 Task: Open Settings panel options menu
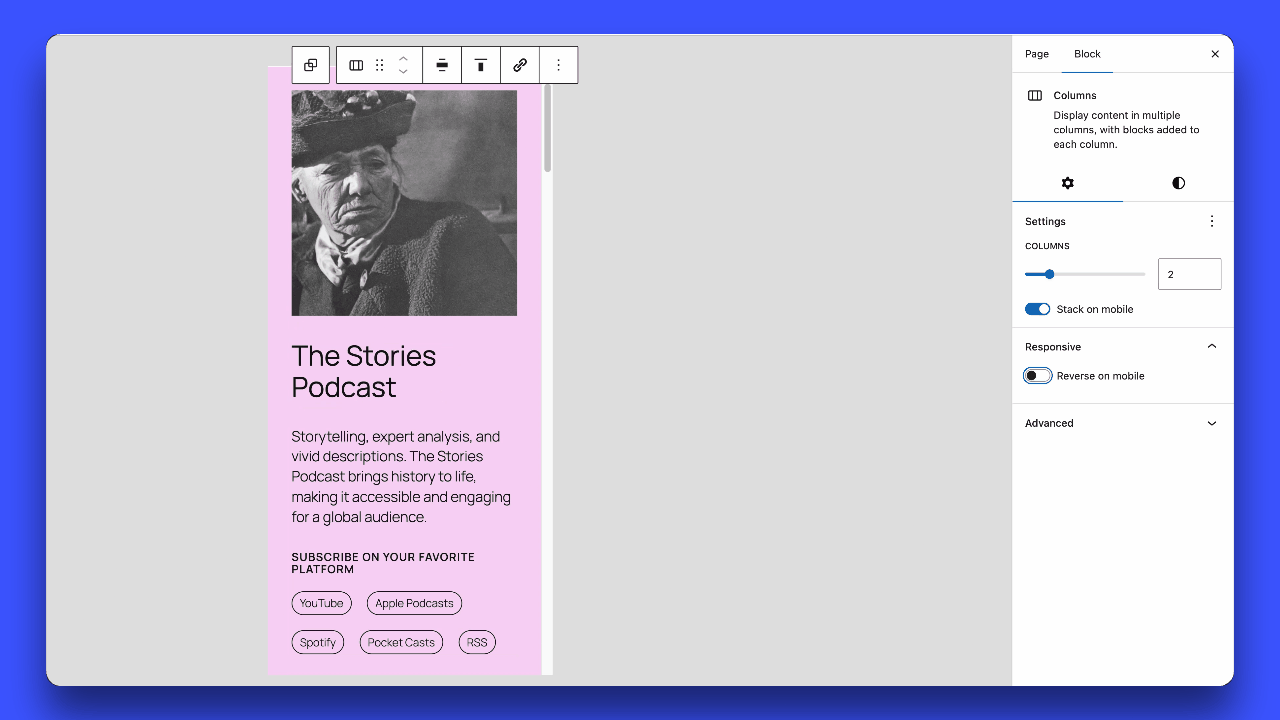coord(1212,221)
